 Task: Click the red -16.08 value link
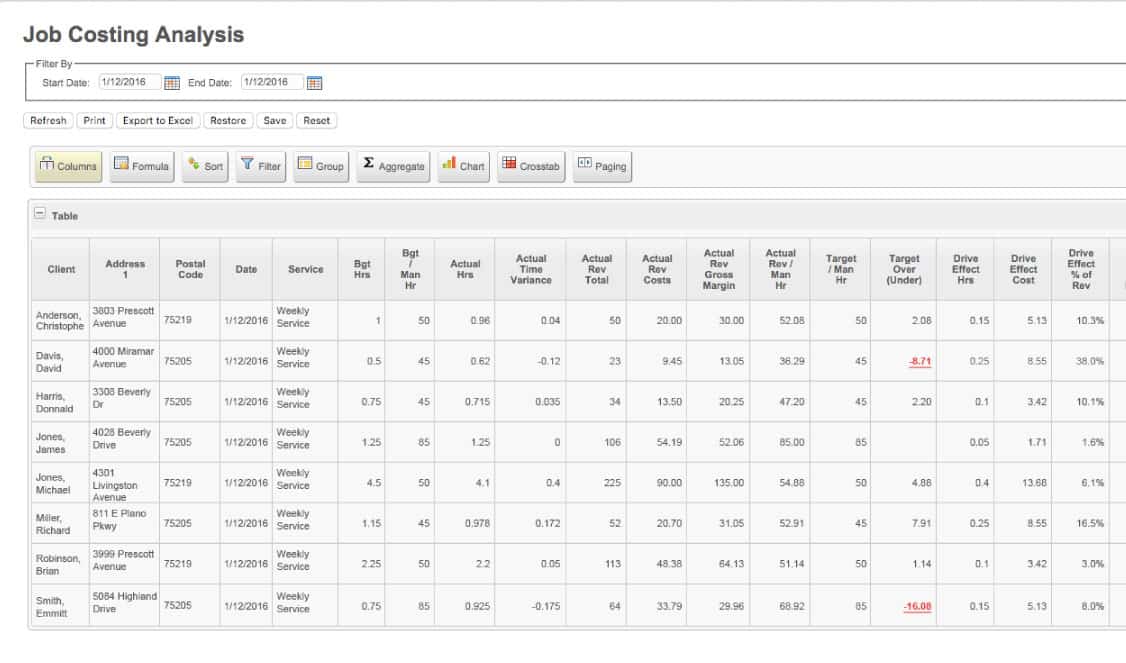pos(917,606)
